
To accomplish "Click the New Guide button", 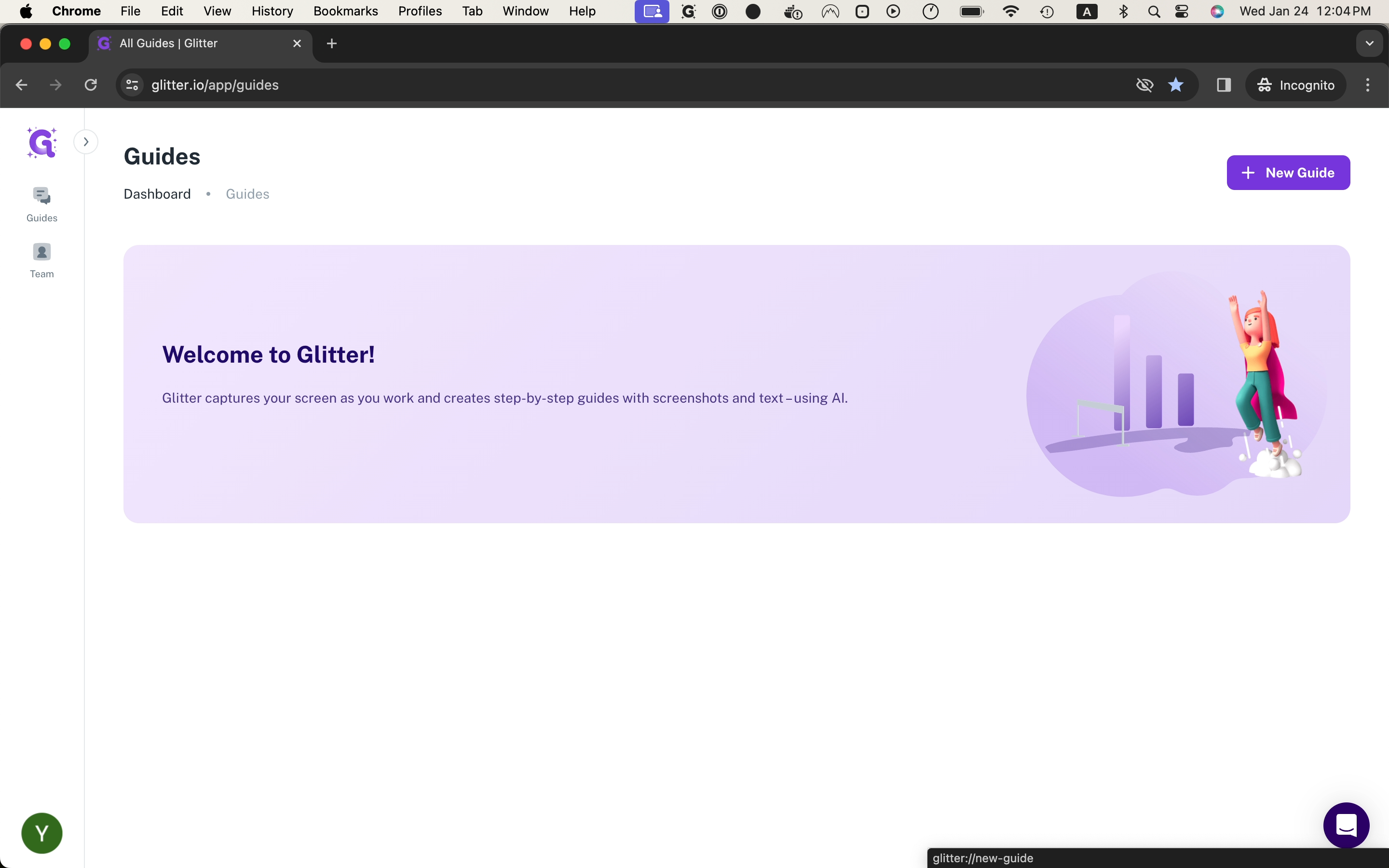I will 1288,173.
